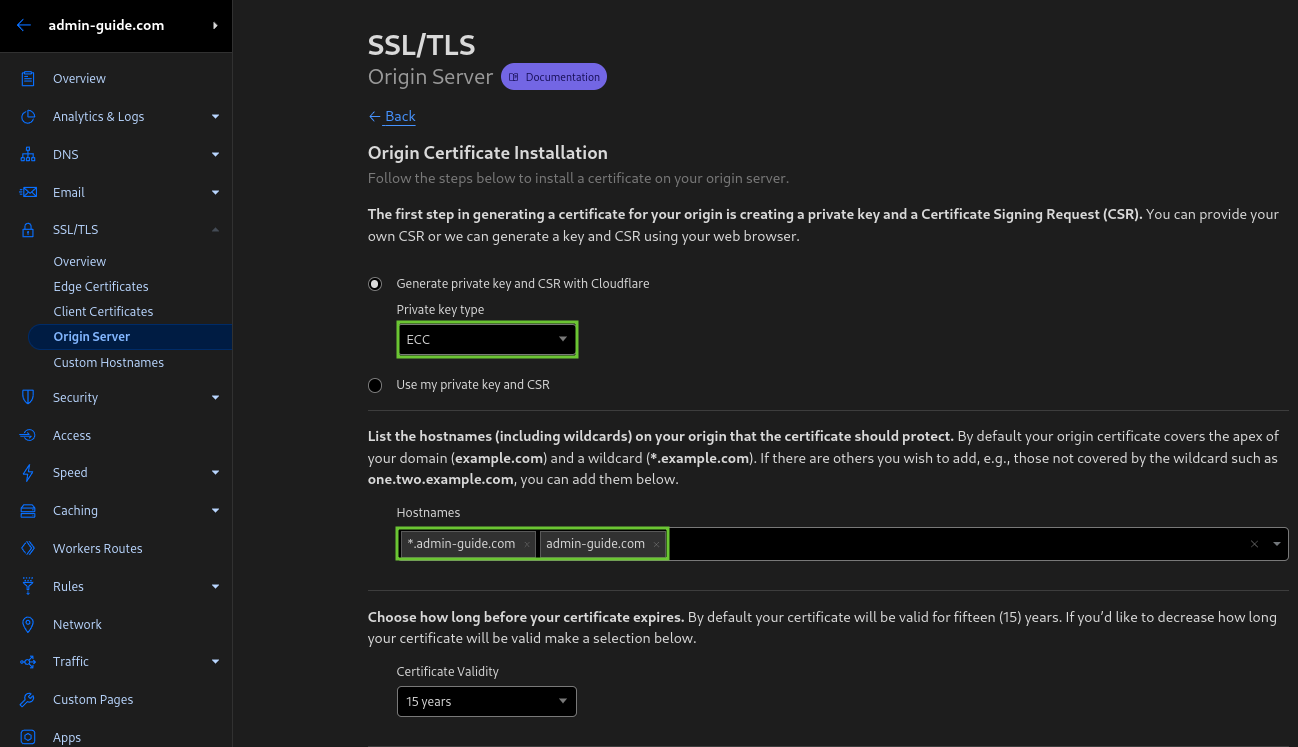Open the Client Certificates page
The width and height of the screenshot is (1298, 747).
point(103,311)
